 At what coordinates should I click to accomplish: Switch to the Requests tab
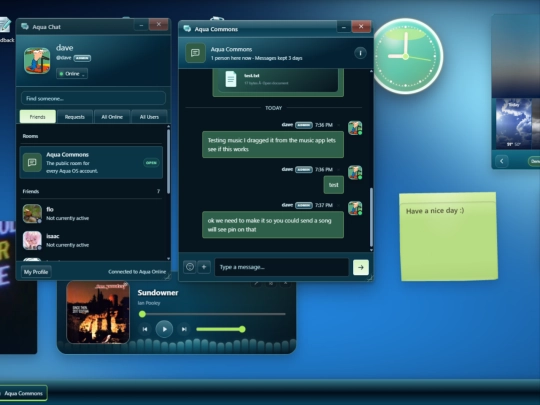pyautogui.click(x=75, y=117)
